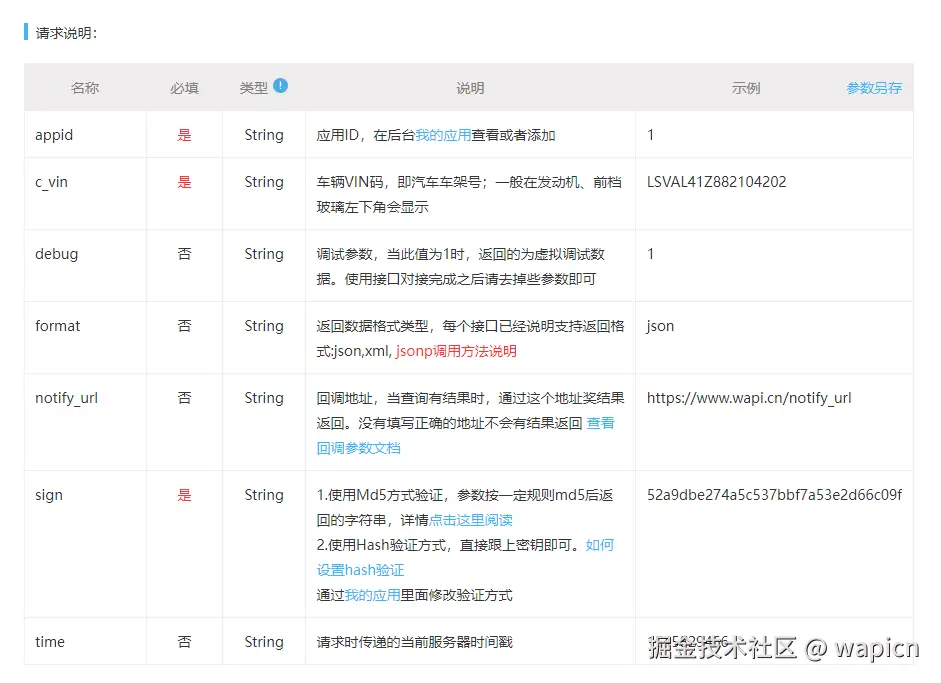Open the info tooltip beside 类型 header
941x683 pixels.
tap(283, 85)
